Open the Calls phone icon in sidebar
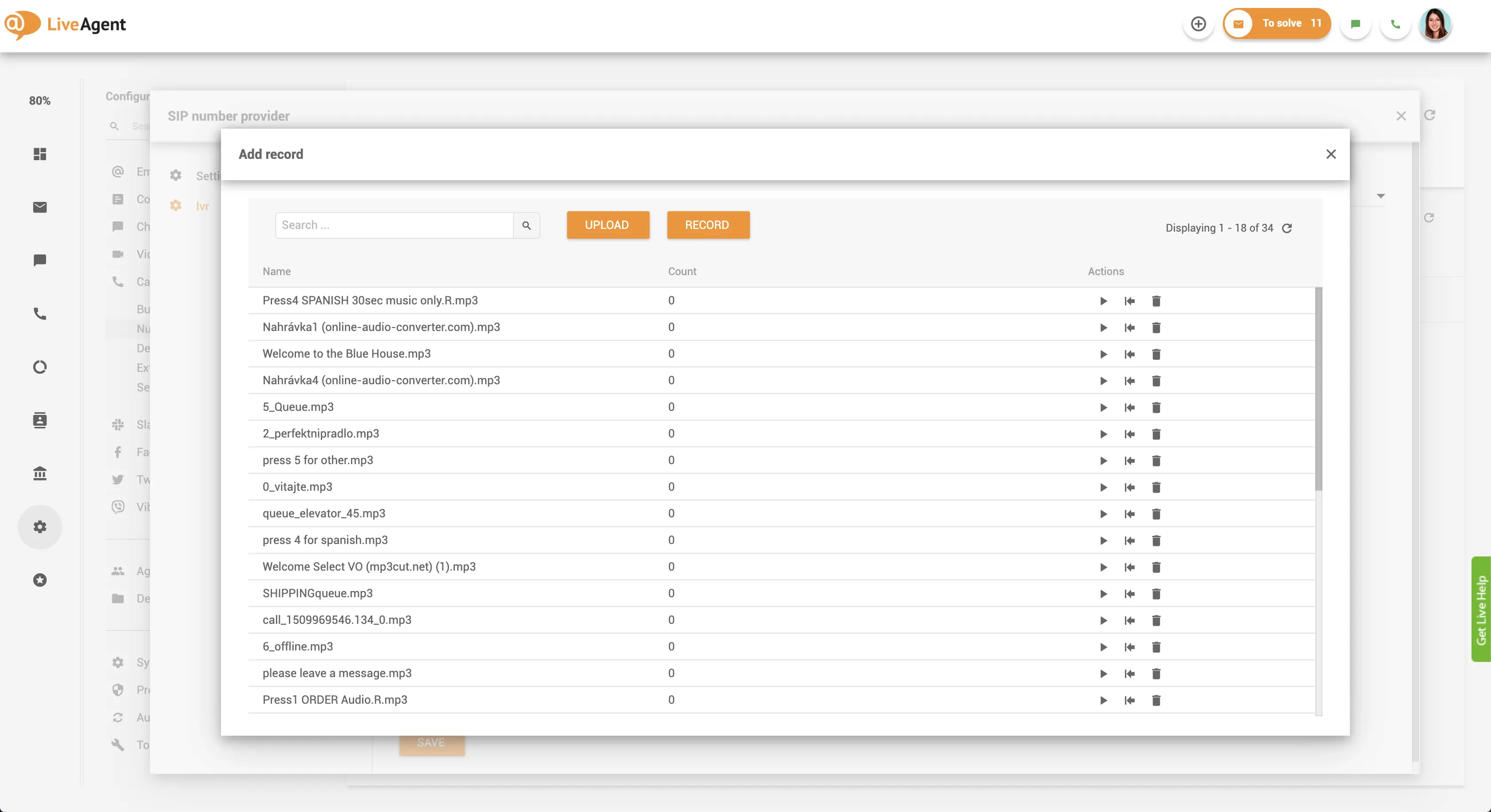This screenshot has width=1491, height=812. tap(40, 314)
